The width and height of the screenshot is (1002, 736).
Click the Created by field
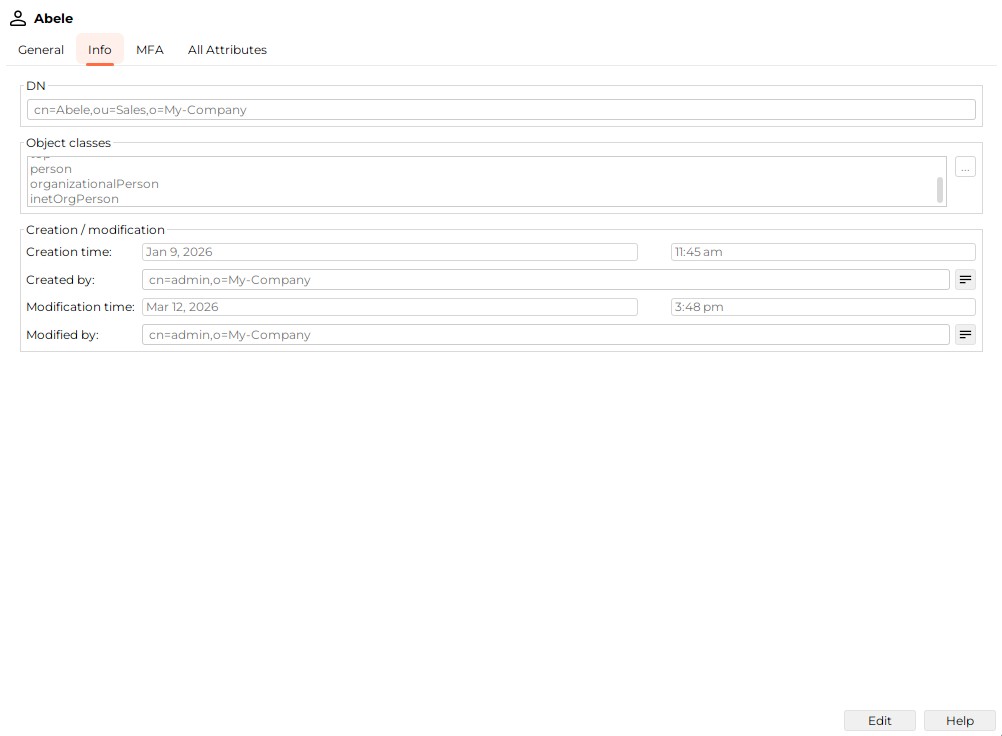tap(546, 280)
